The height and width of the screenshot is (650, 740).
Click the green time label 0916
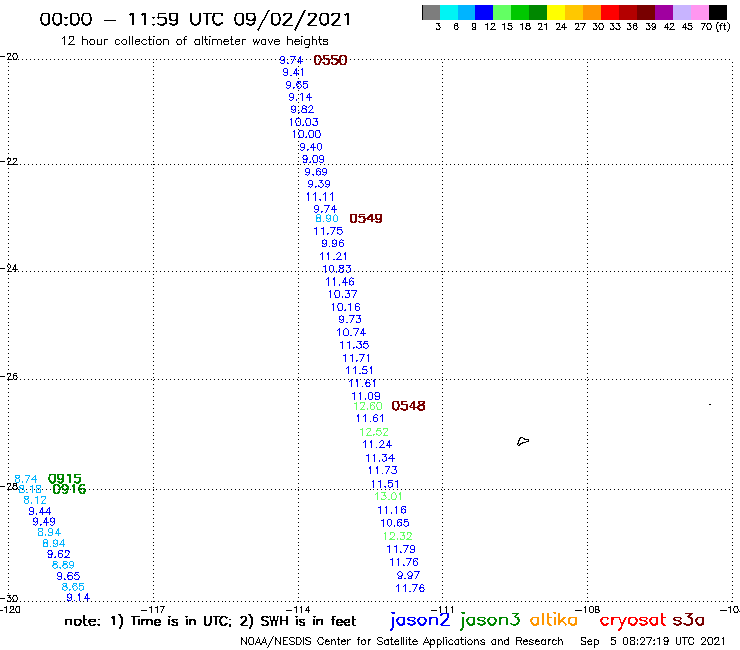tap(69, 490)
